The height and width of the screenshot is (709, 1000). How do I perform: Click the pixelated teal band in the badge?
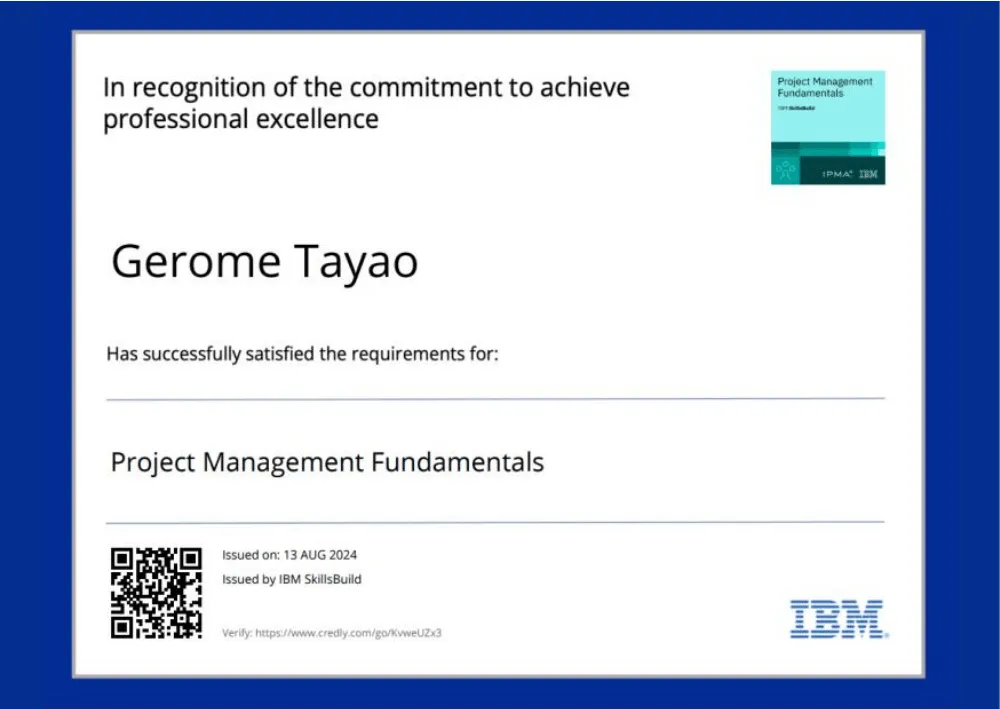coord(828,149)
